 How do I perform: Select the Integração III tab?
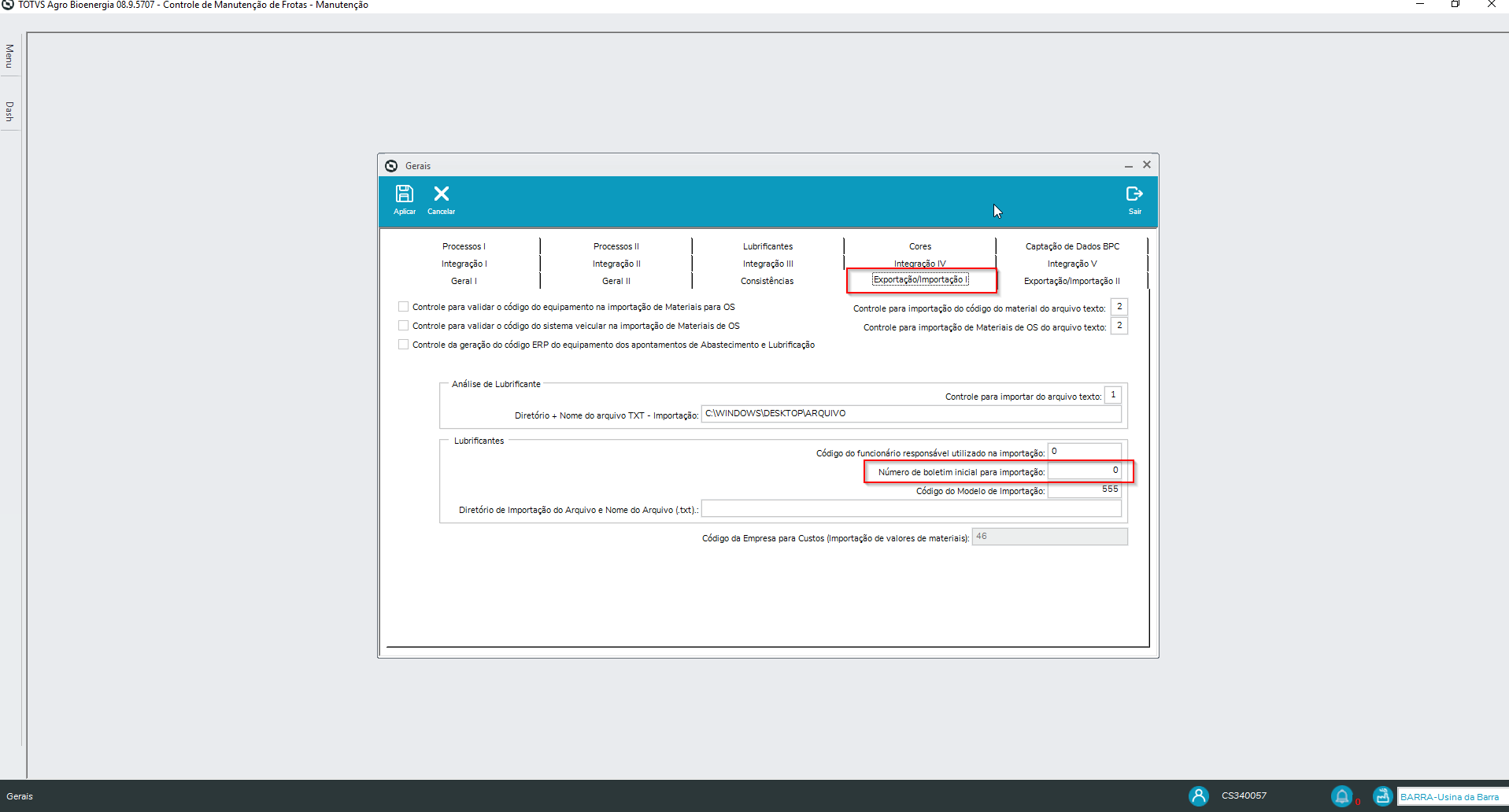tap(767, 264)
